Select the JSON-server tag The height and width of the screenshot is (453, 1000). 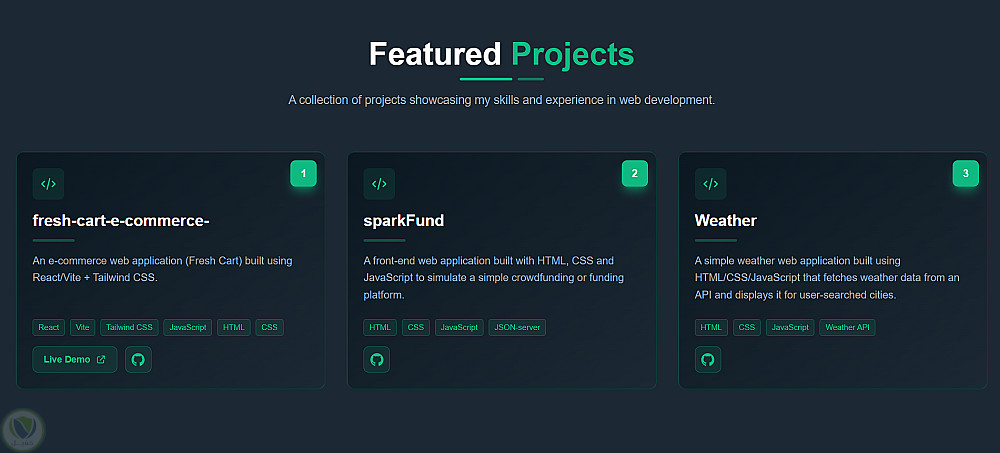(517, 327)
